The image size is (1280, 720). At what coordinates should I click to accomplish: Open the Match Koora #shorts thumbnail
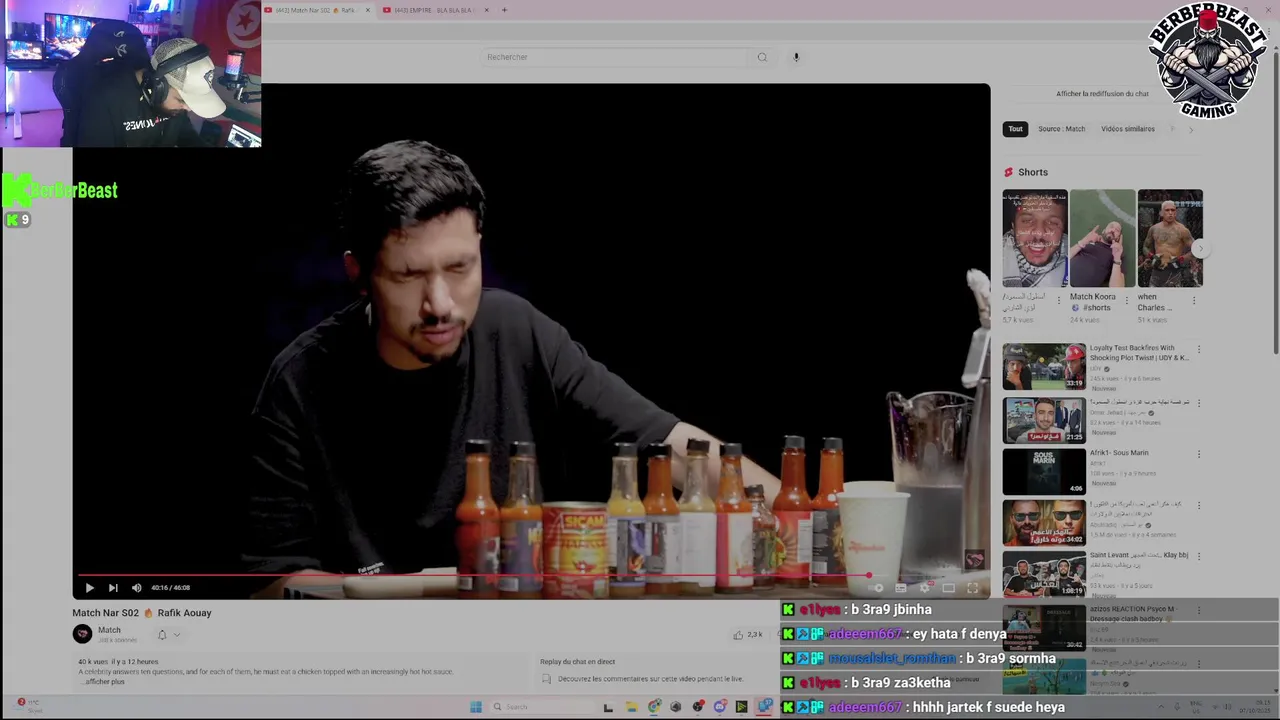coord(1102,238)
